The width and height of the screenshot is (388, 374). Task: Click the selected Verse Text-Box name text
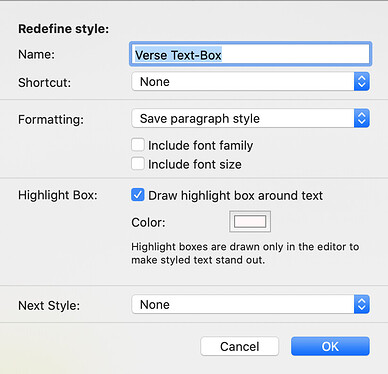tap(178, 55)
